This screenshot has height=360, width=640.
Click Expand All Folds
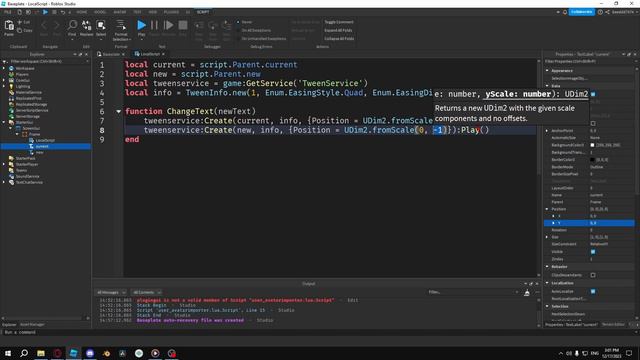pos(338,30)
